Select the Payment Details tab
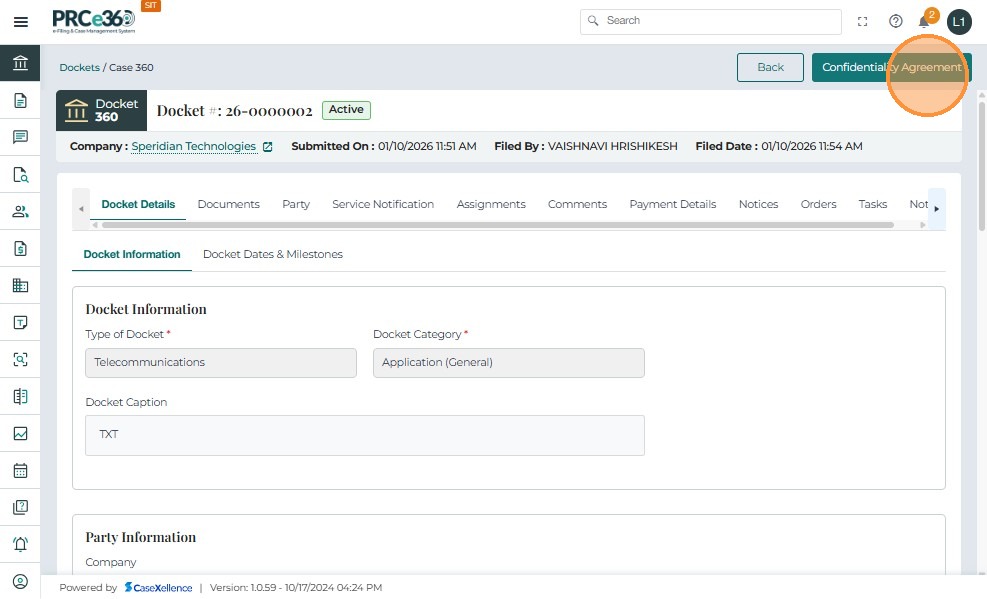Viewport: 987px width, 599px height. coord(672,204)
